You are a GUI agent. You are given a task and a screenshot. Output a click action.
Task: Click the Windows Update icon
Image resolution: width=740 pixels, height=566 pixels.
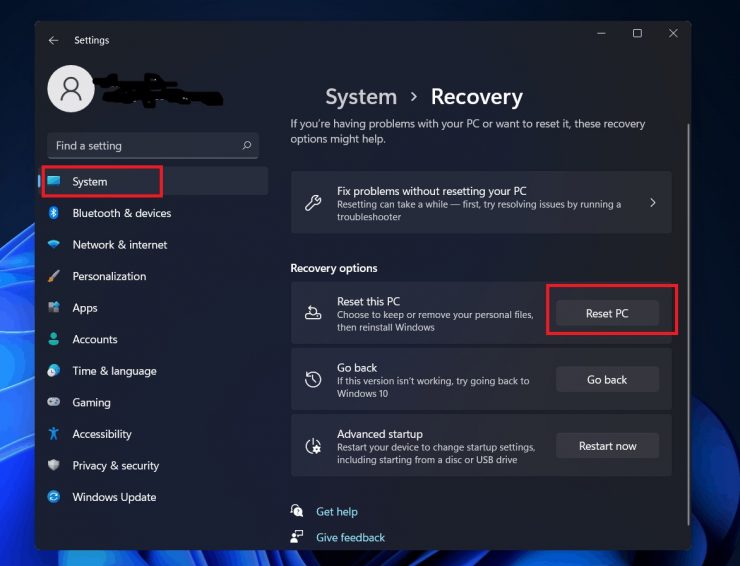pos(53,497)
